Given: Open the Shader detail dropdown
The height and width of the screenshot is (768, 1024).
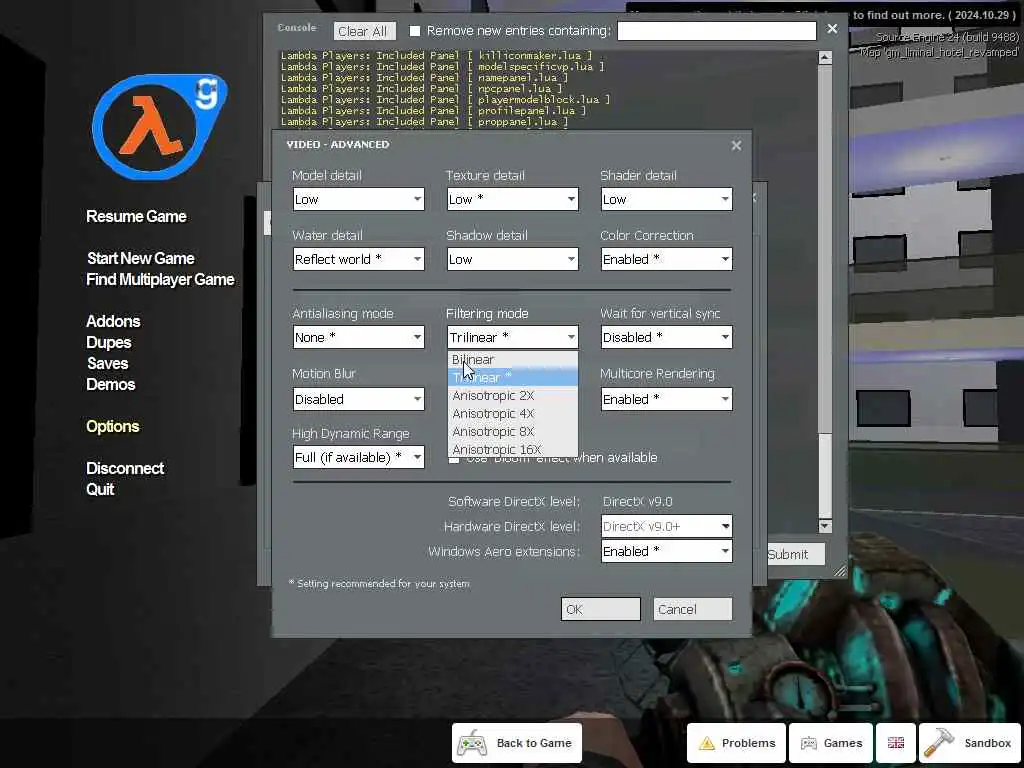Looking at the screenshot, I should click(x=666, y=199).
